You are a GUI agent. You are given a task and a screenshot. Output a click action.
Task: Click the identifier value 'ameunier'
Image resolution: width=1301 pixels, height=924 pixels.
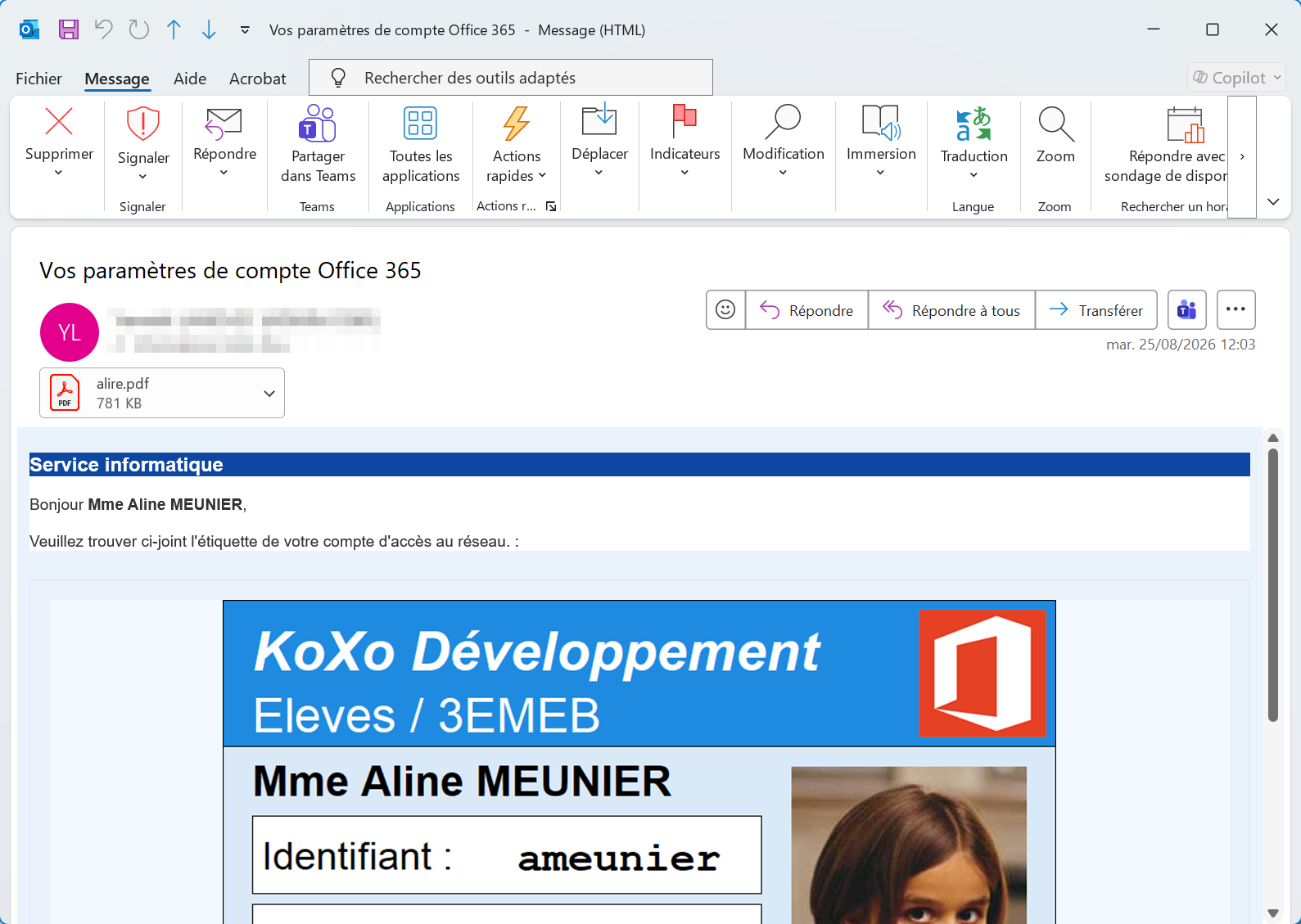coord(618,859)
